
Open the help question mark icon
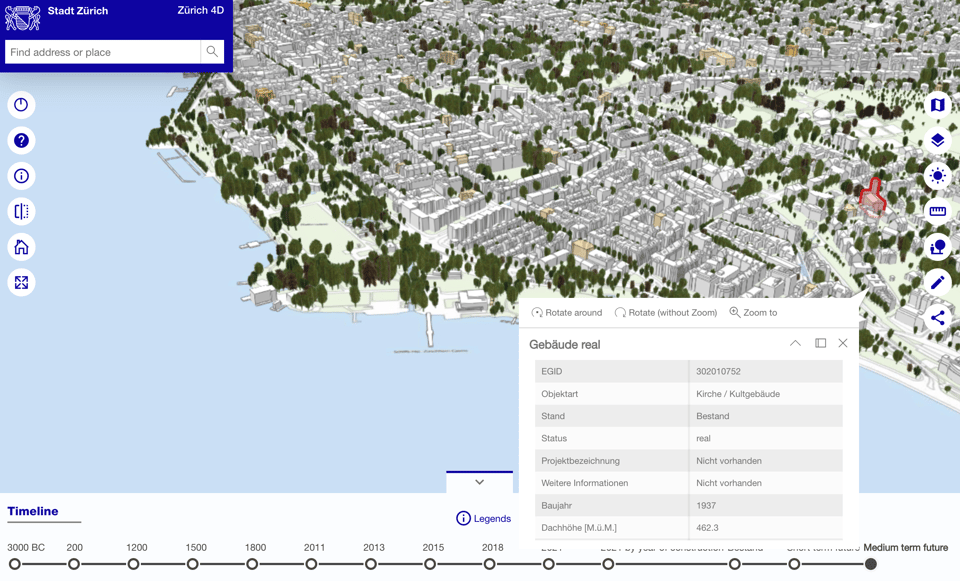(x=21, y=140)
